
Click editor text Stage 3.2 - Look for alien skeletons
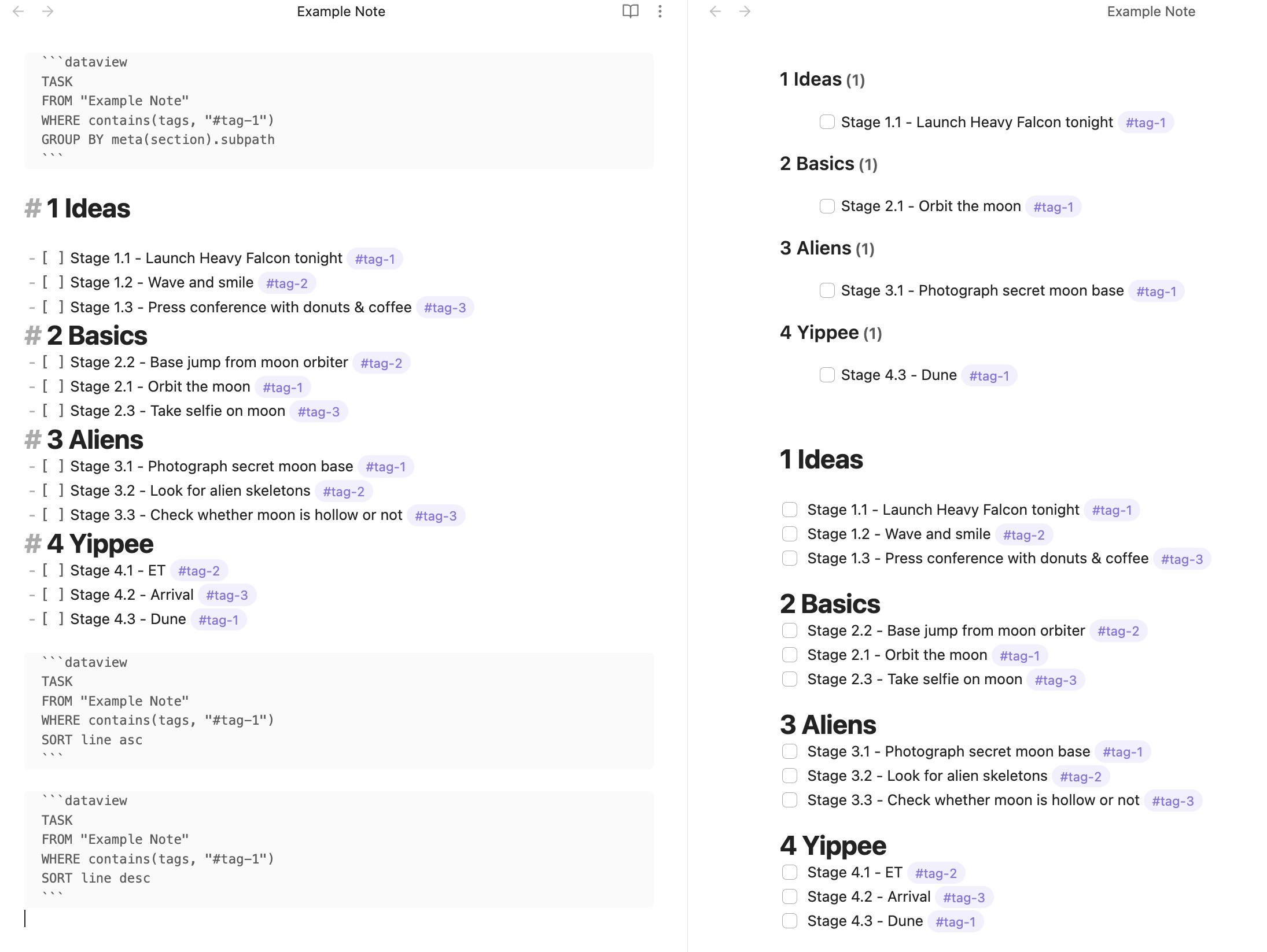click(190, 490)
